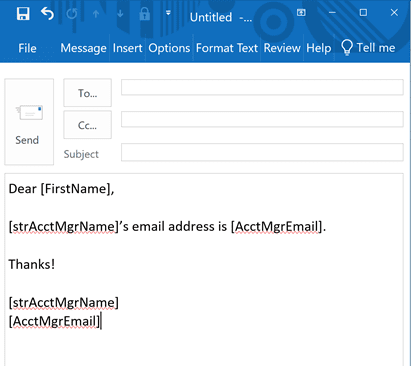Click signature line '[strAcctMgrName]' near bottom
The width and height of the screenshot is (411, 366).
pos(64,303)
